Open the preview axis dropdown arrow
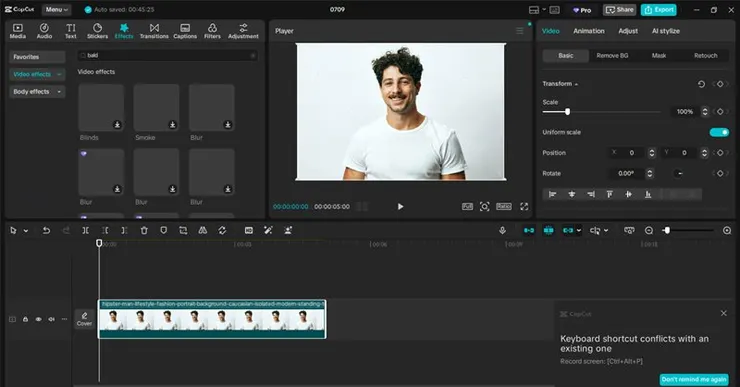The image size is (740, 387). pos(606,230)
